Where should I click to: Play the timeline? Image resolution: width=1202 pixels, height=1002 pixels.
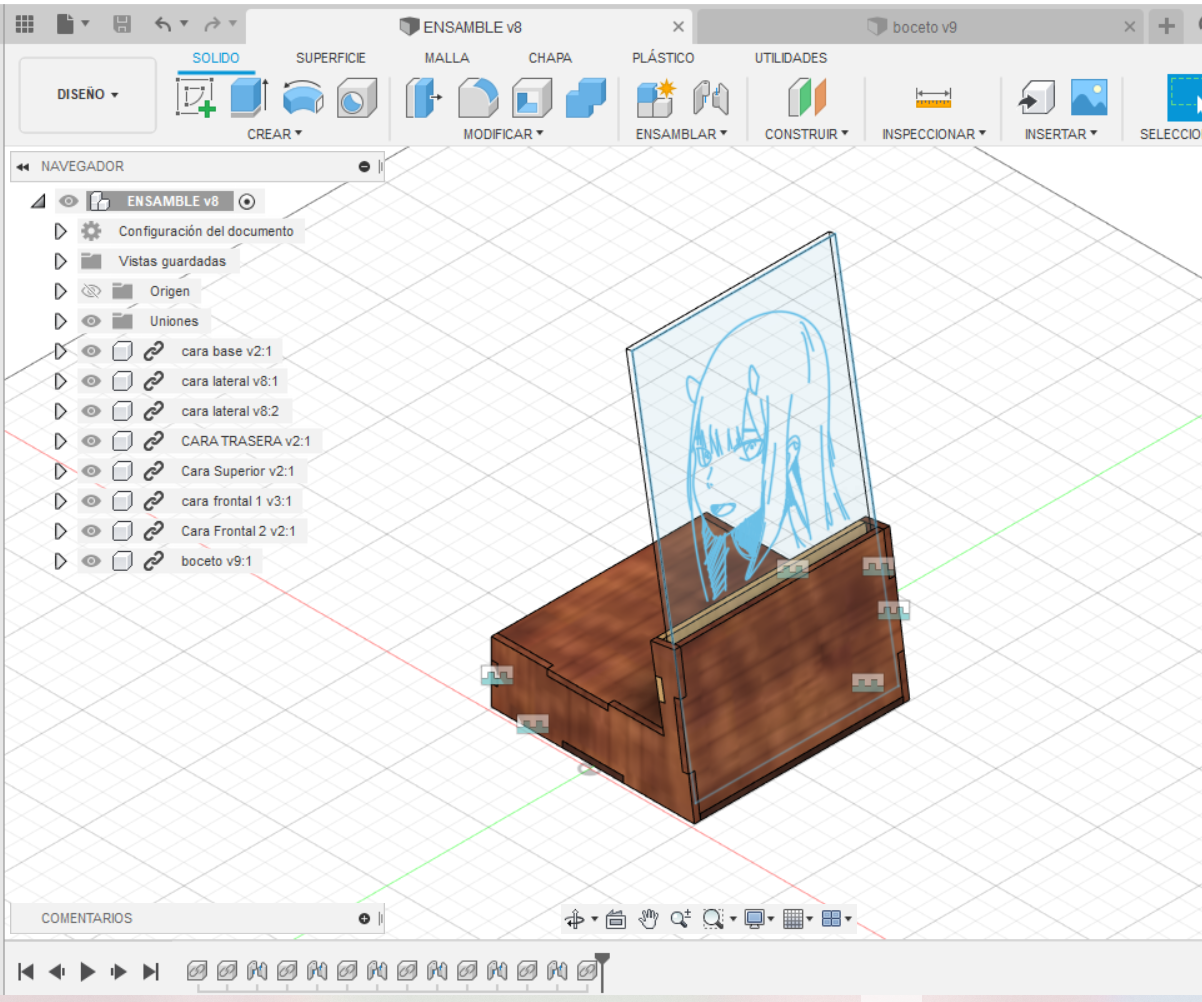tap(88, 971)
